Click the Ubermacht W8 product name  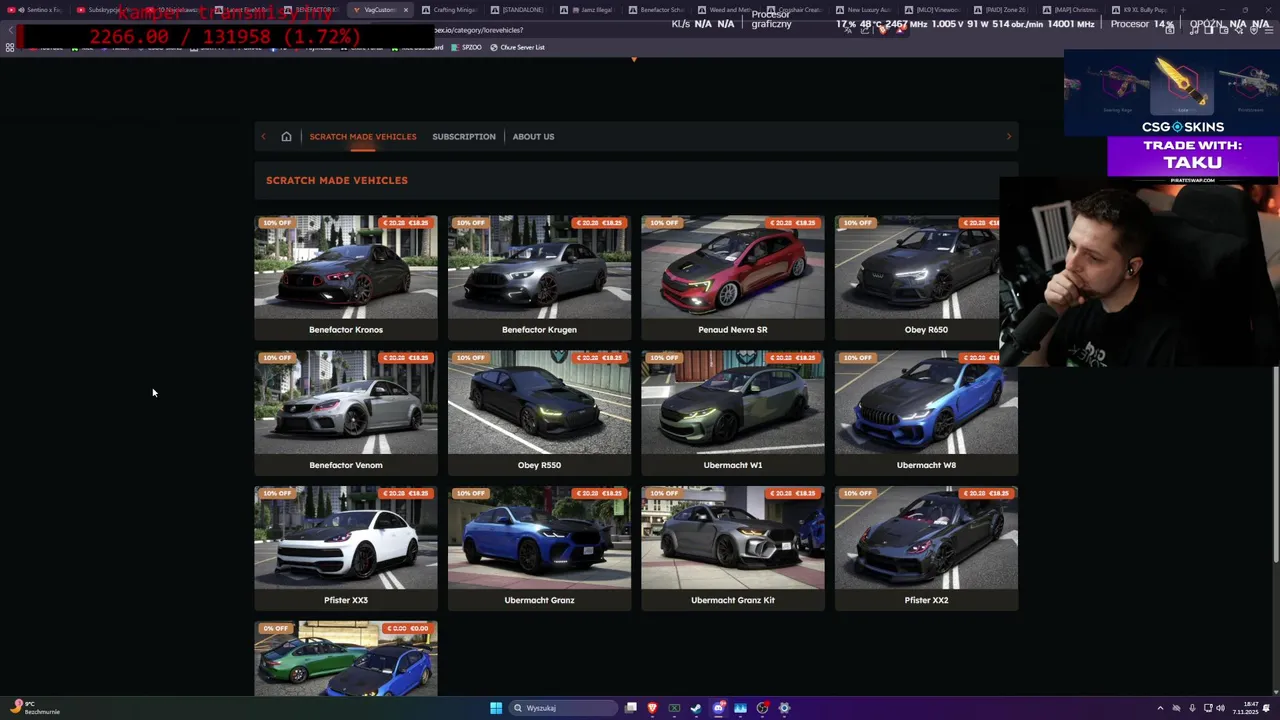tap(926, 465)
